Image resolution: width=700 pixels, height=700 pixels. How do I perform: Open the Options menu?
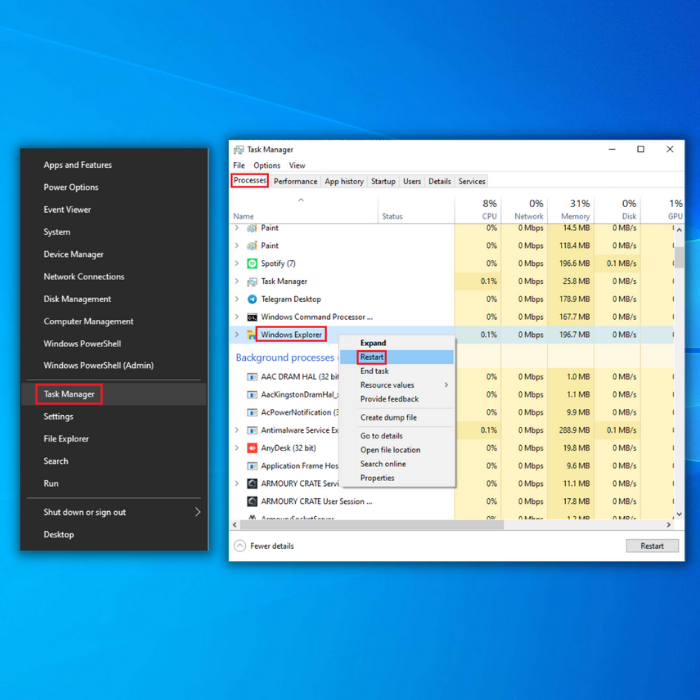pos(267,166)
